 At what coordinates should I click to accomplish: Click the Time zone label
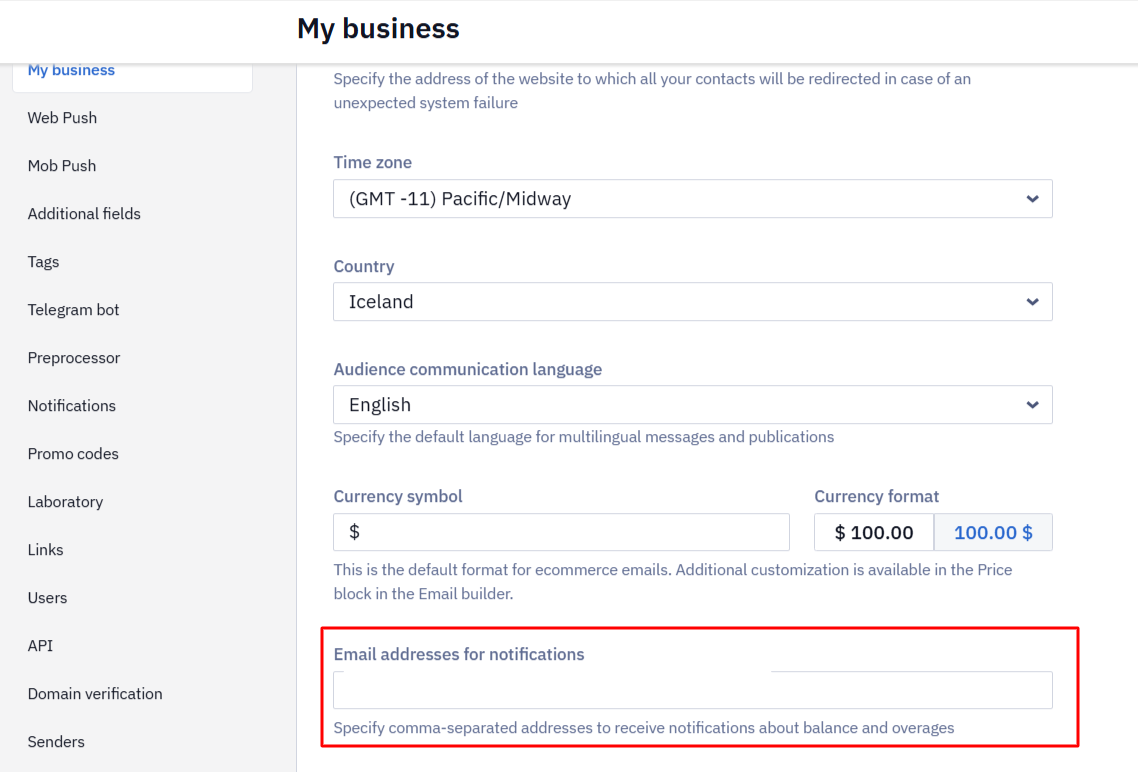coord(372,163)
